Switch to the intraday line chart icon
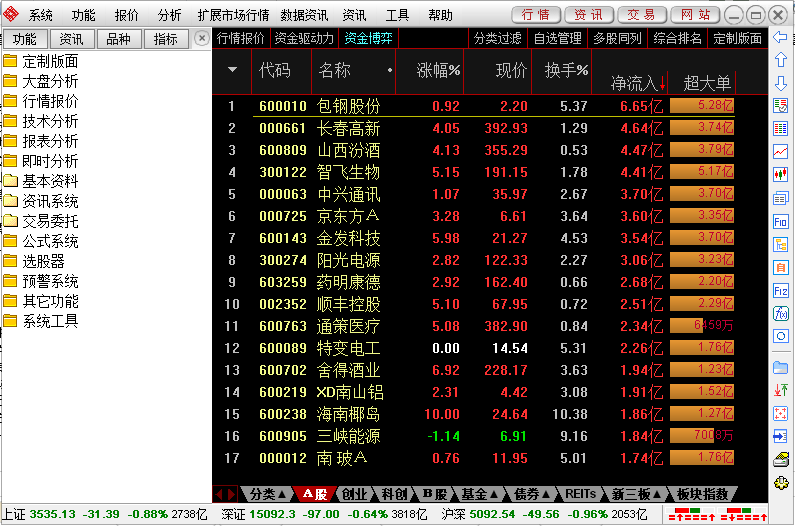This screenshot has height=526, width=795. [x=781, y=151]
